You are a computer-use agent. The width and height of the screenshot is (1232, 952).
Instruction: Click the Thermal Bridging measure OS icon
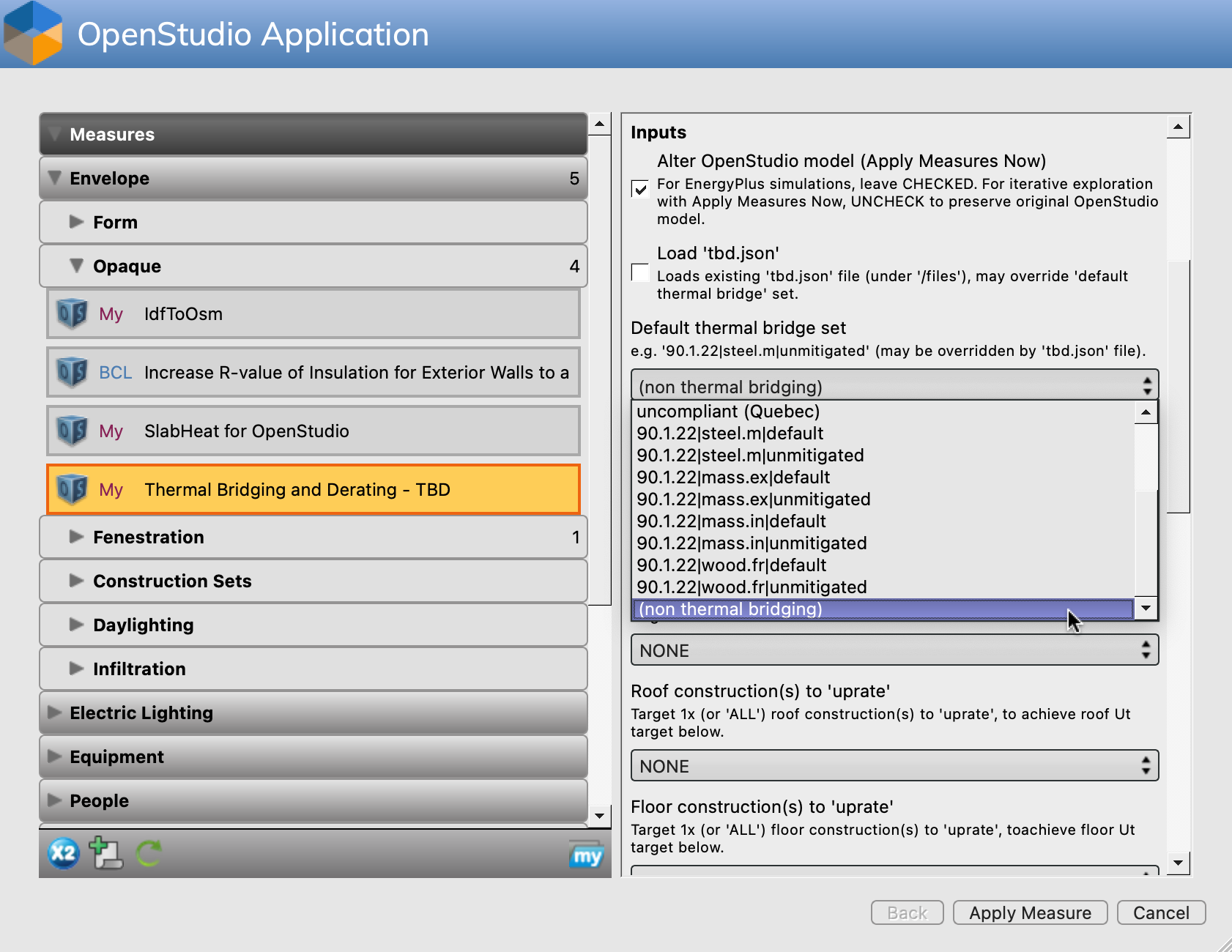73,489
